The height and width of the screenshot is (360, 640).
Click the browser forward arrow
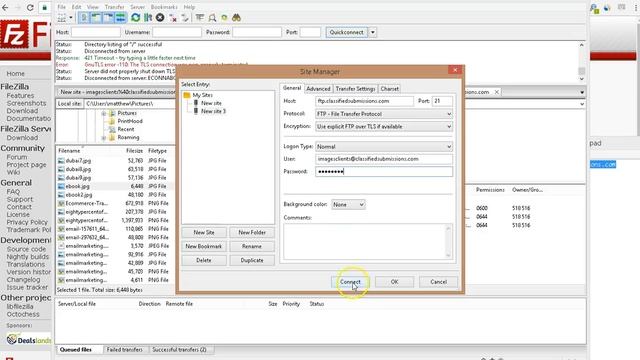pyautogui.click(x=18, y=7)
